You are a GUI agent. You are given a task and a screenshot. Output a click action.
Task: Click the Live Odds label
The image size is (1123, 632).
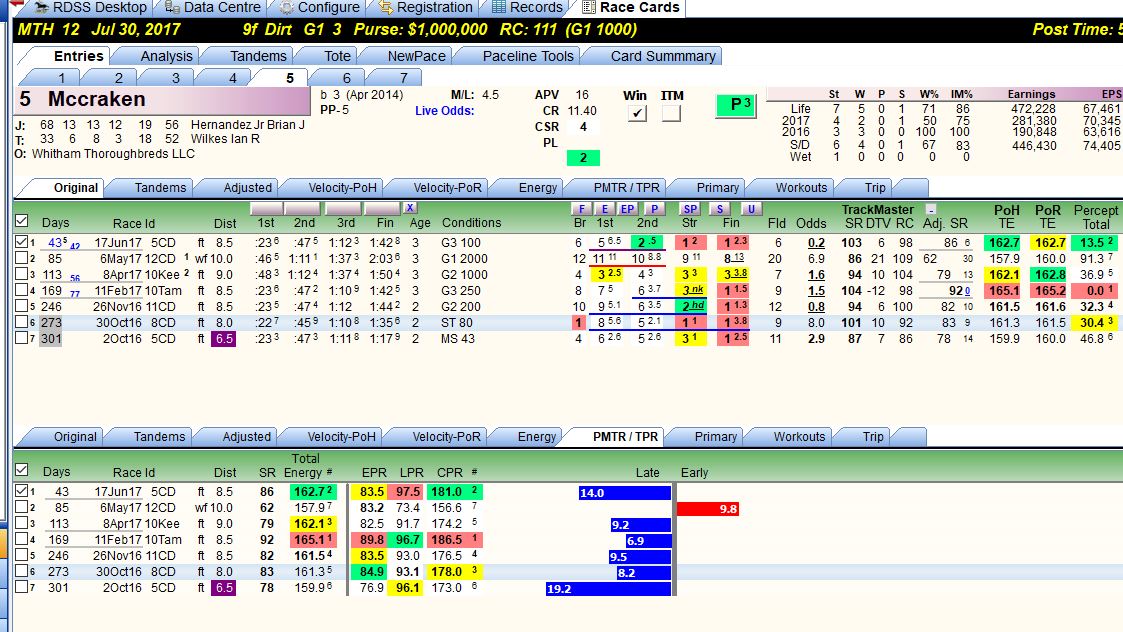click(444, 110)
